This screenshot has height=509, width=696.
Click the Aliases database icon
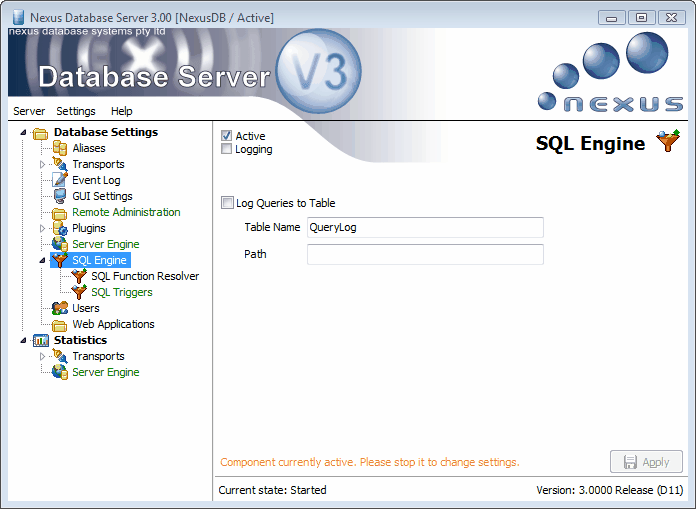click(60, 148)
